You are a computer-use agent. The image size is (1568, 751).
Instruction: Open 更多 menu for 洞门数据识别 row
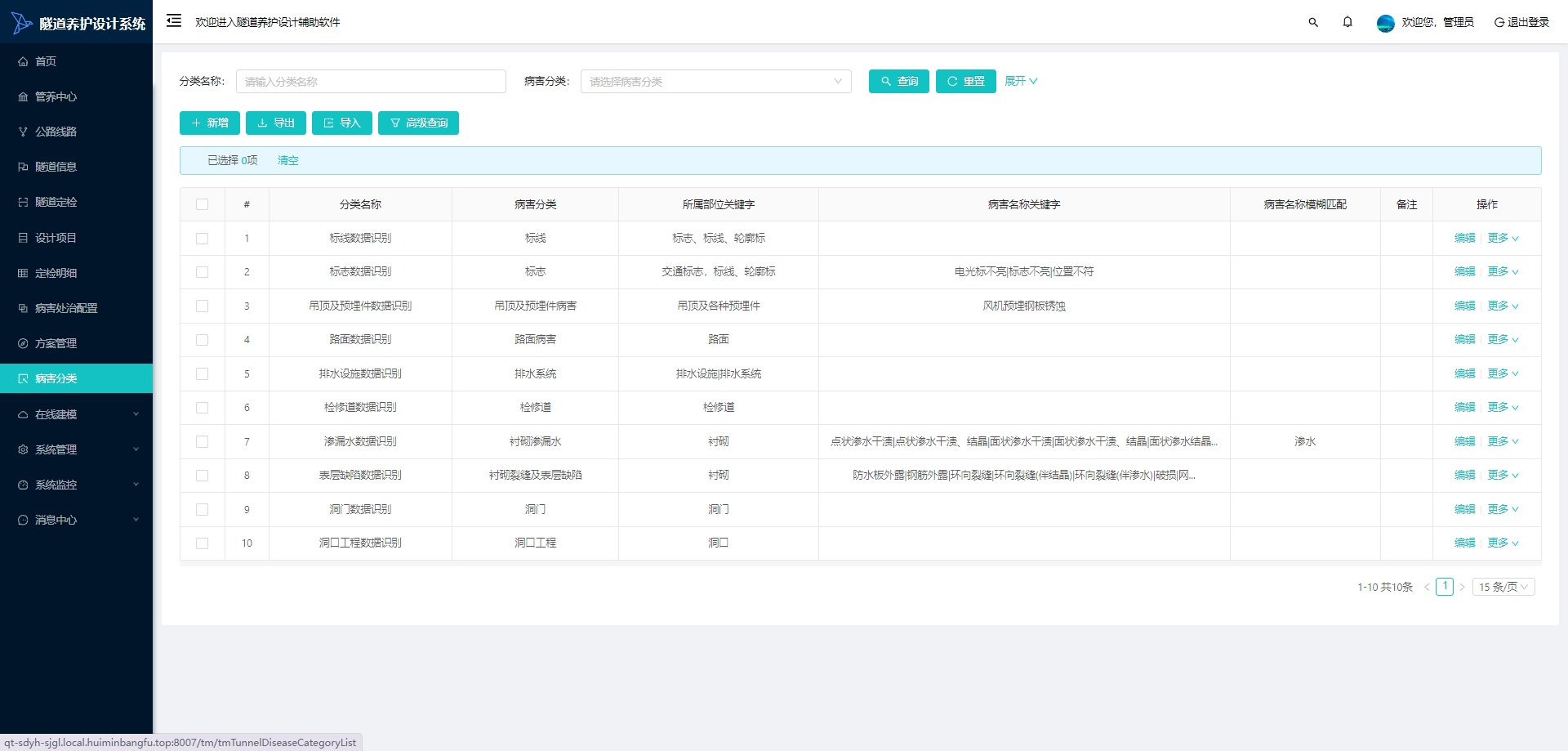coord(1503,509)
